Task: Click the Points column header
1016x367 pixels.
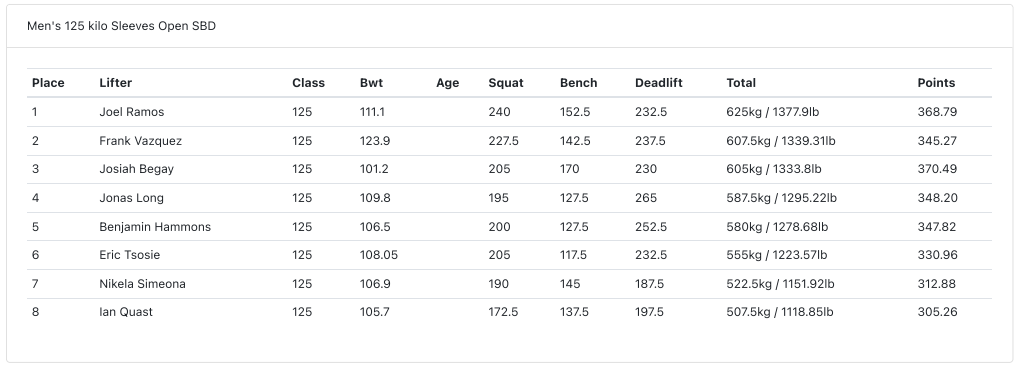Action: coord(936,83)
